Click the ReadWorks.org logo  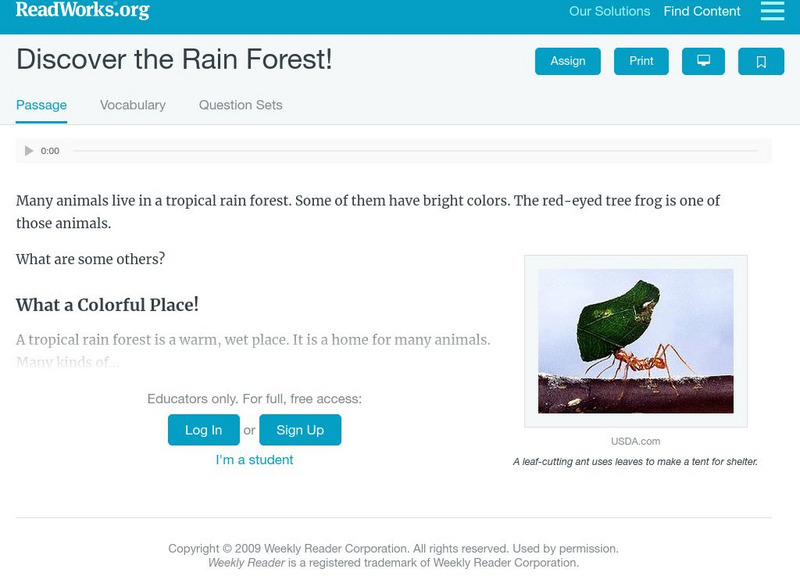pyautogui.click(x=82, y=11)
